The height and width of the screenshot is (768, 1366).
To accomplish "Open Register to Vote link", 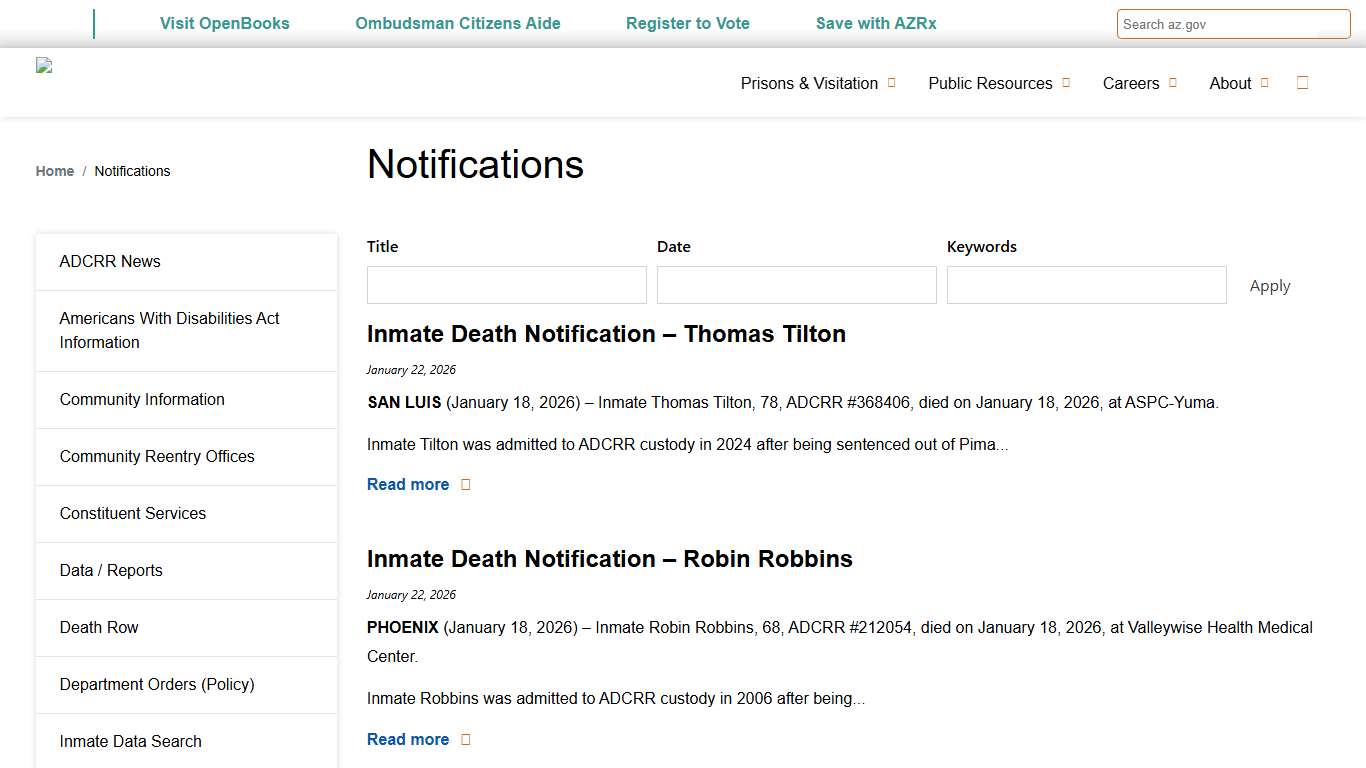I will point(688,23).
